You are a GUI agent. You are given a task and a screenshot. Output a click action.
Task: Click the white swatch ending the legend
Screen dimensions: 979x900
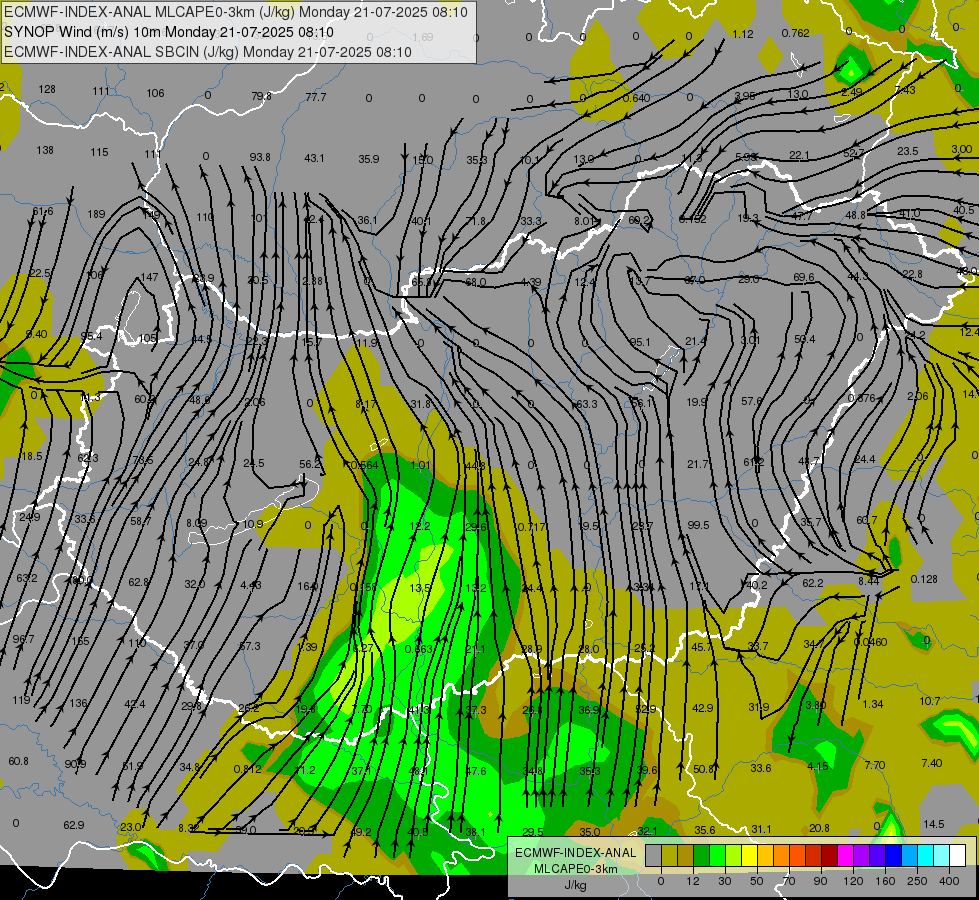(x=958, y=855)
